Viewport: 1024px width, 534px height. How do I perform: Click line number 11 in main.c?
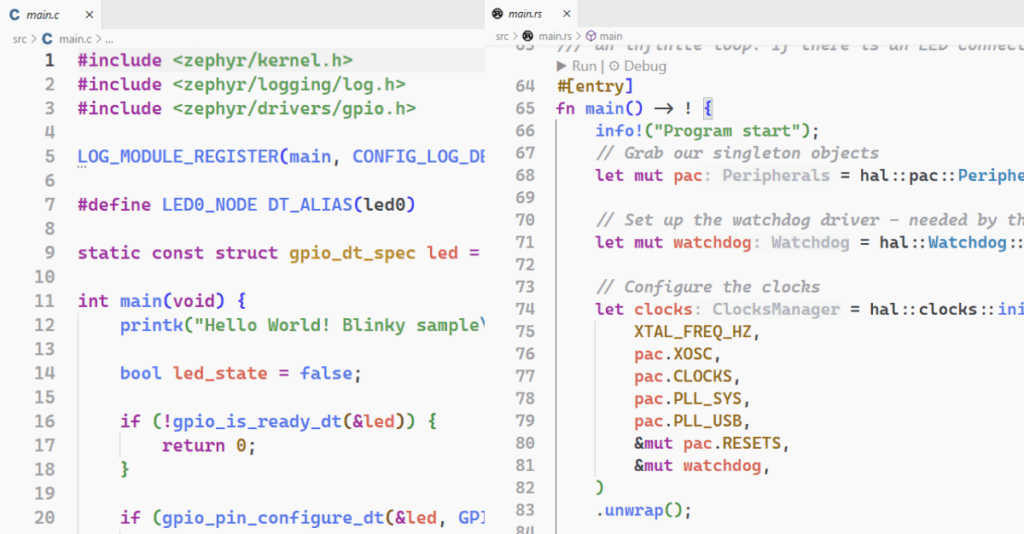(44, 301)
